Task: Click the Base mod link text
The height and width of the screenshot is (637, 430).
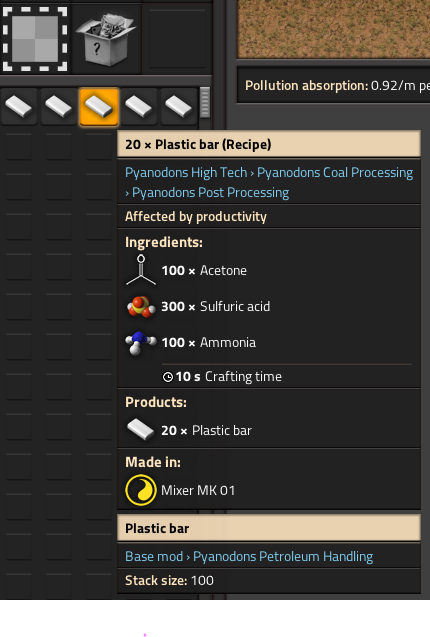Action: [x=154, y=557]
